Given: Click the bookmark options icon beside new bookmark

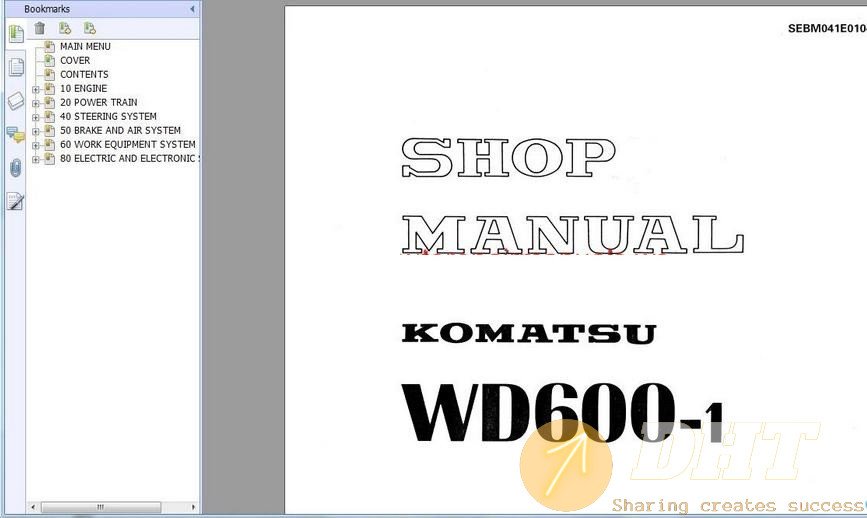Looking at the screenshot, I should 90,28.
